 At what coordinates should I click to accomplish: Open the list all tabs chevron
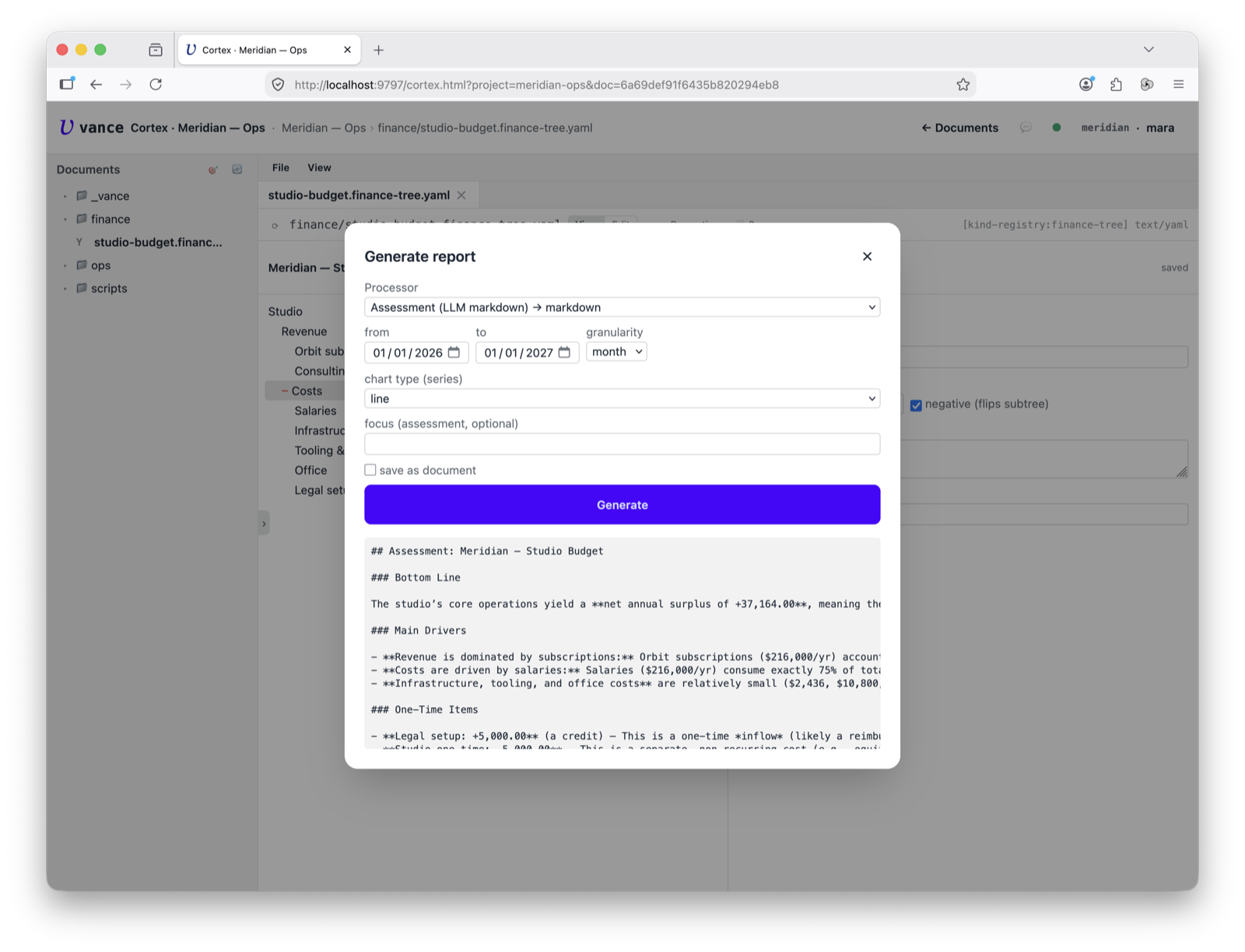1149,50
